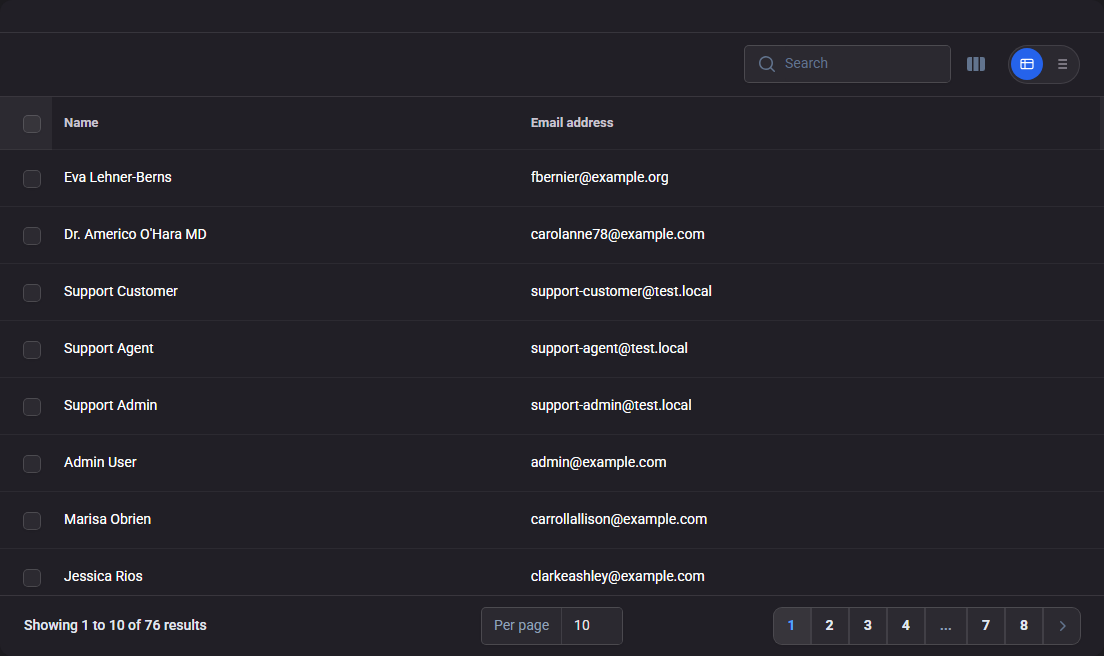Select checkbox for Eva Lehner-Berns
This screenshot has width=1104, height=656.
point(32,179)
